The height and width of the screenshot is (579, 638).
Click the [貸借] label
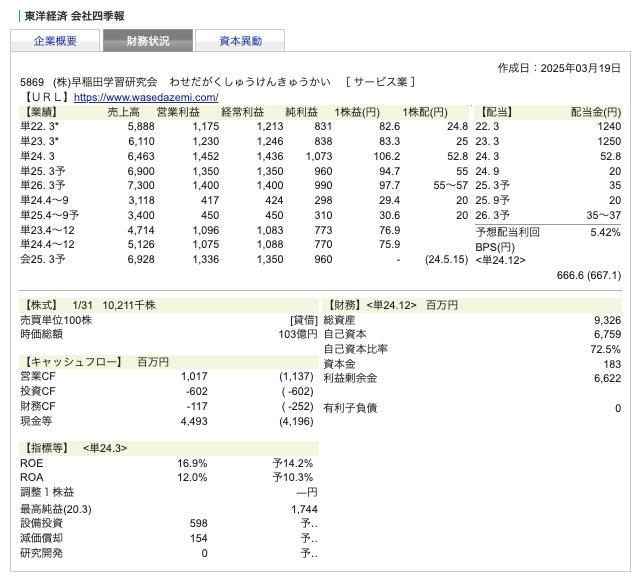[304, 320]
